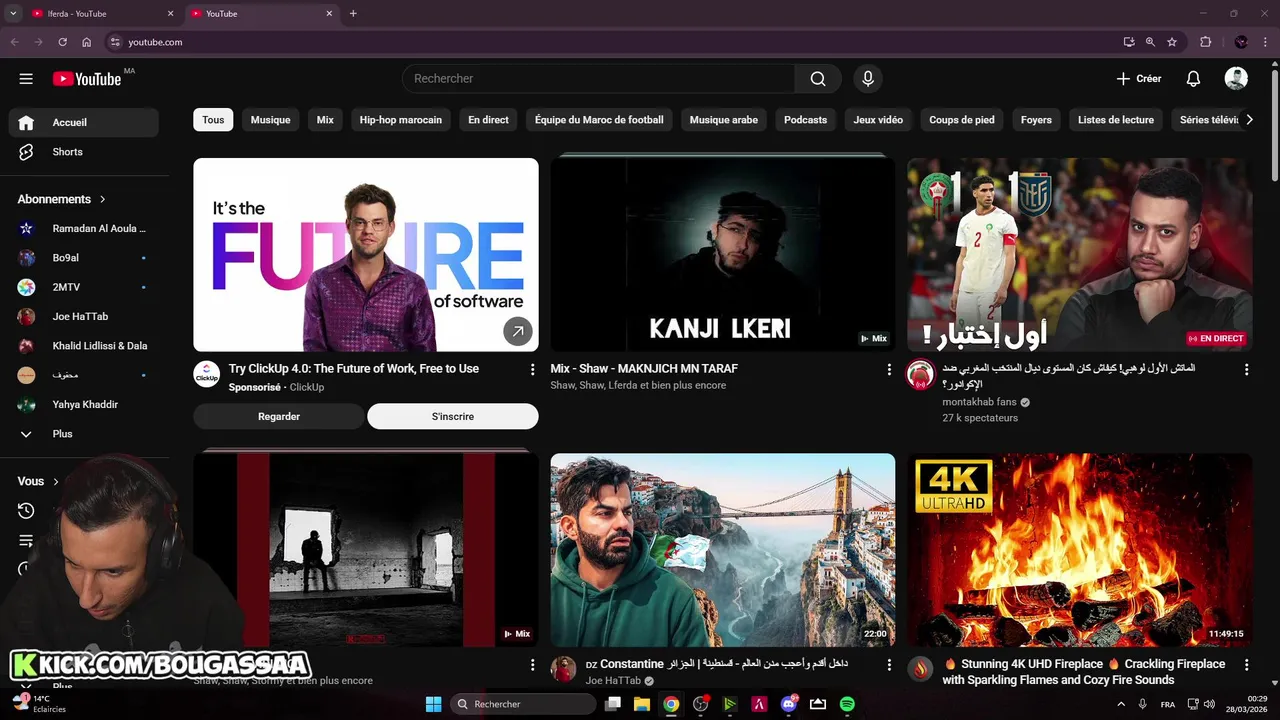Select the Listes de lecture chip

[1116, 120]
